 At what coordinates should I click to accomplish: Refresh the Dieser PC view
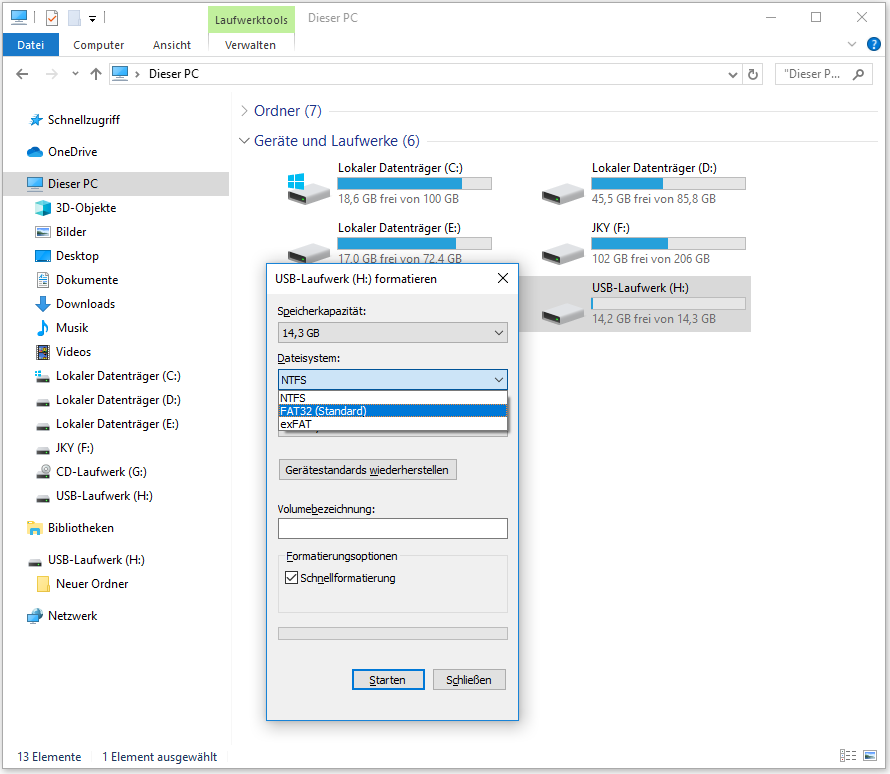coord(753,74)
